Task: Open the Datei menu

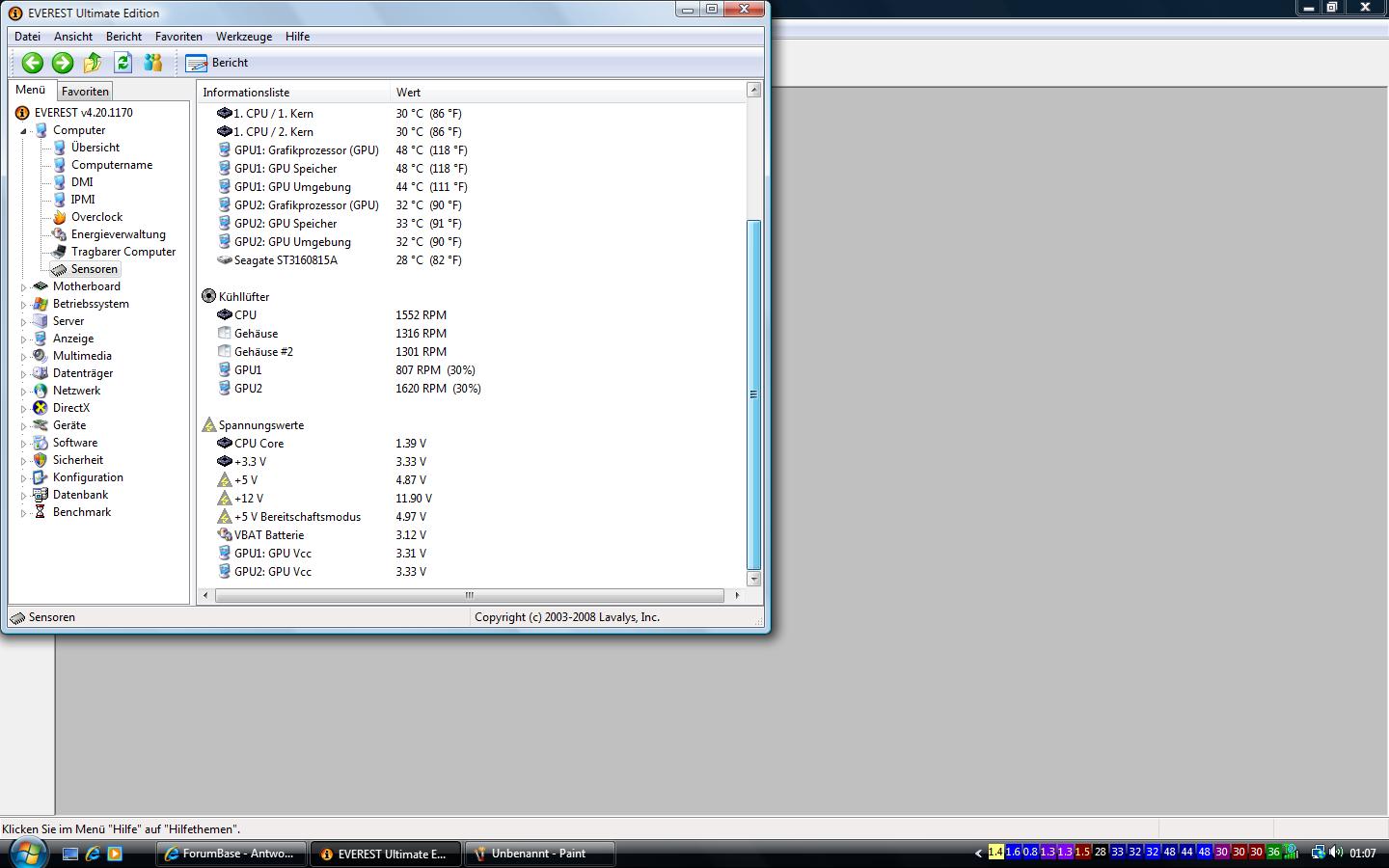Action: [x=27, y=37]
